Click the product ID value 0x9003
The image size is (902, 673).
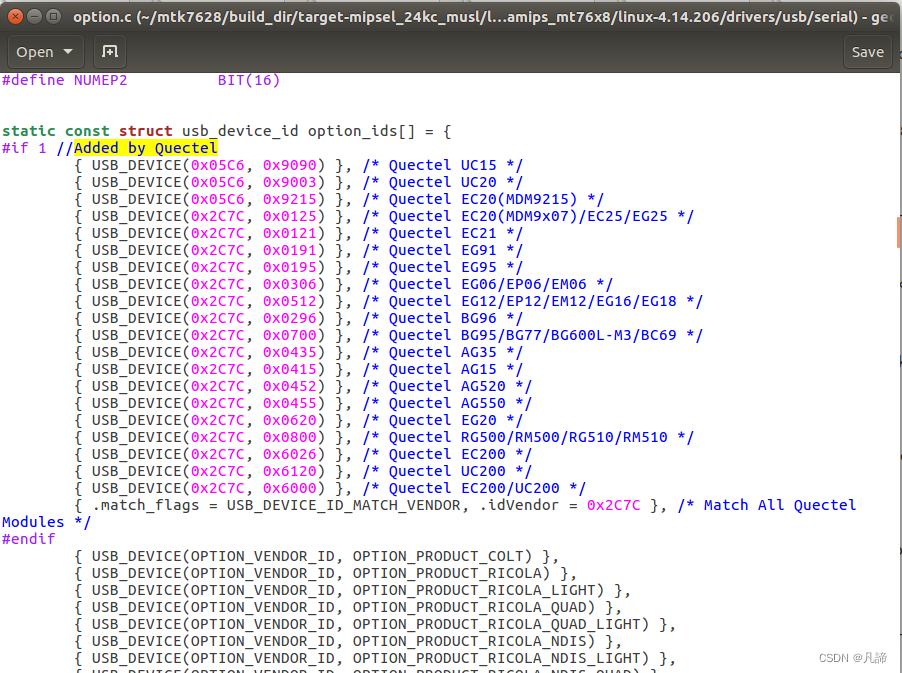(x=290, y=182)
